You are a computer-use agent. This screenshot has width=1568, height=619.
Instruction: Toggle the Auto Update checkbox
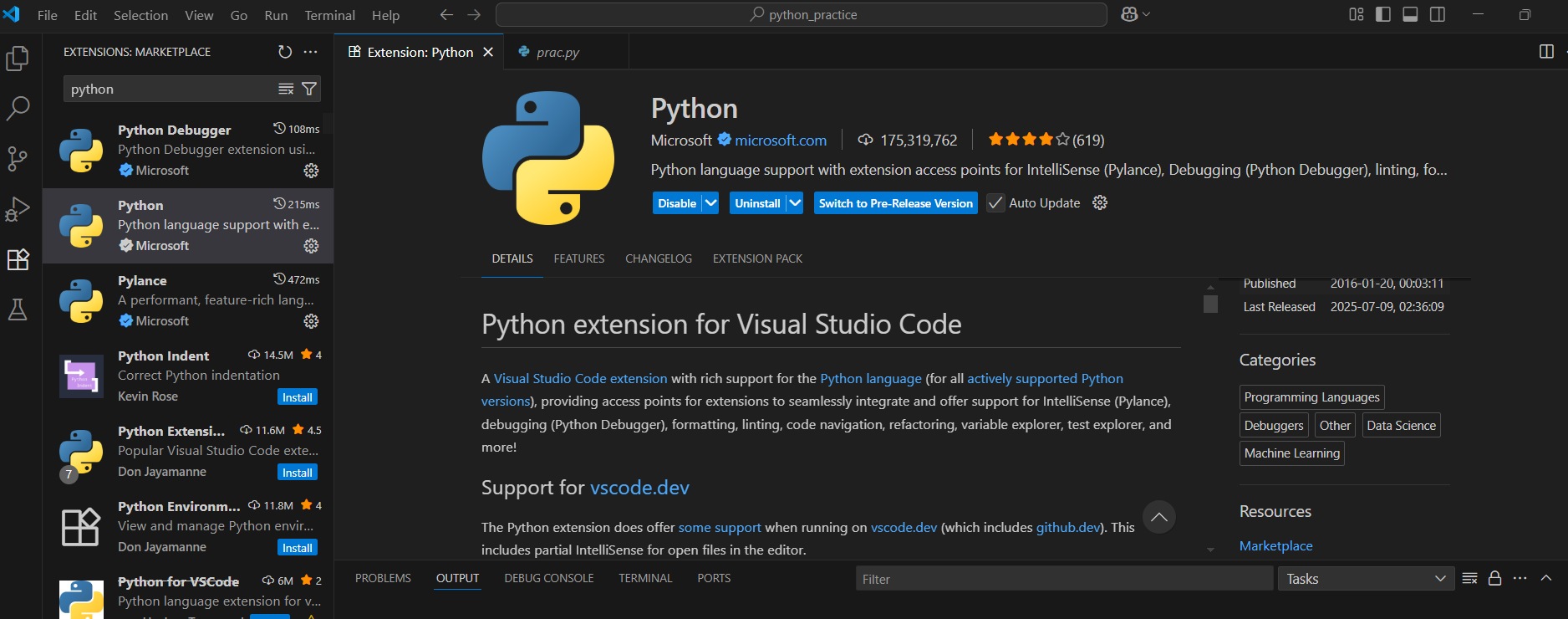(x=995, y=203)
